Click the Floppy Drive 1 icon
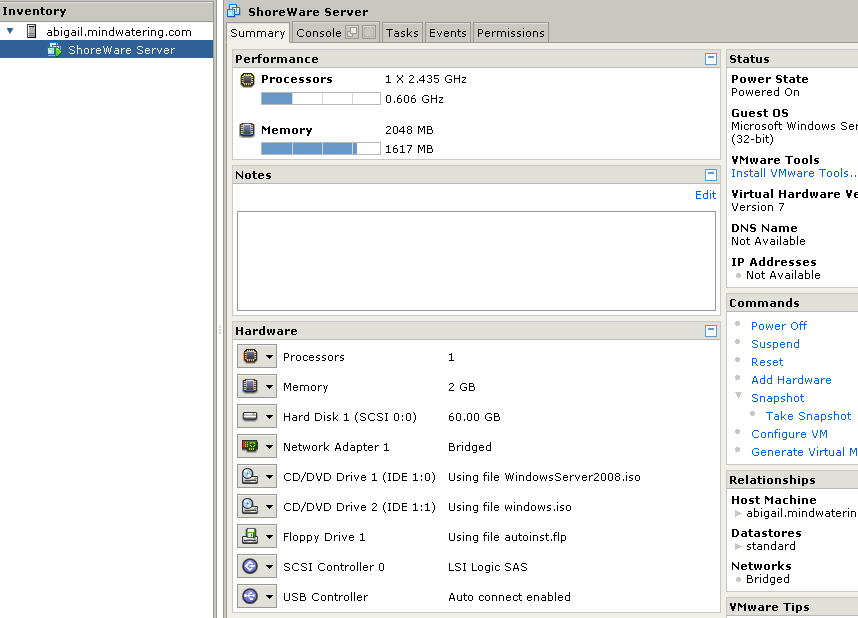 click(x=250, y=537)
